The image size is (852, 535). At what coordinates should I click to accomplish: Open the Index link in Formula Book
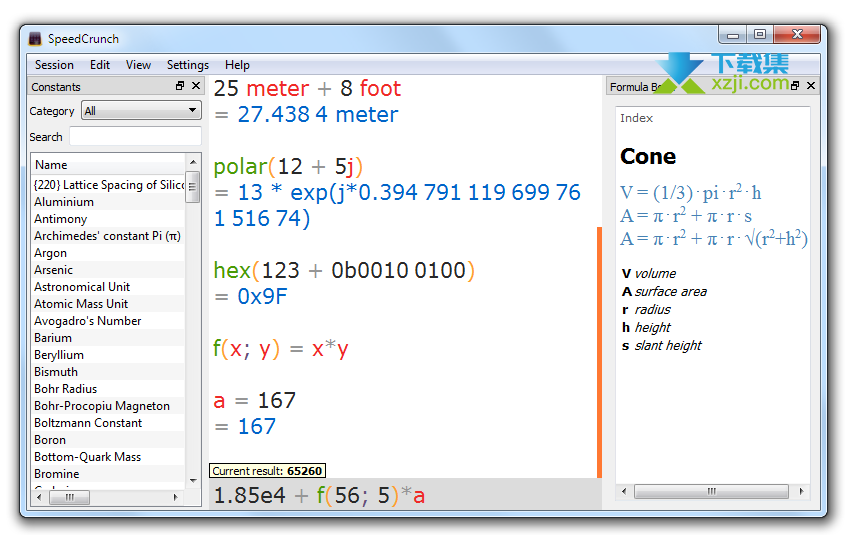click(x=636, y=118)
